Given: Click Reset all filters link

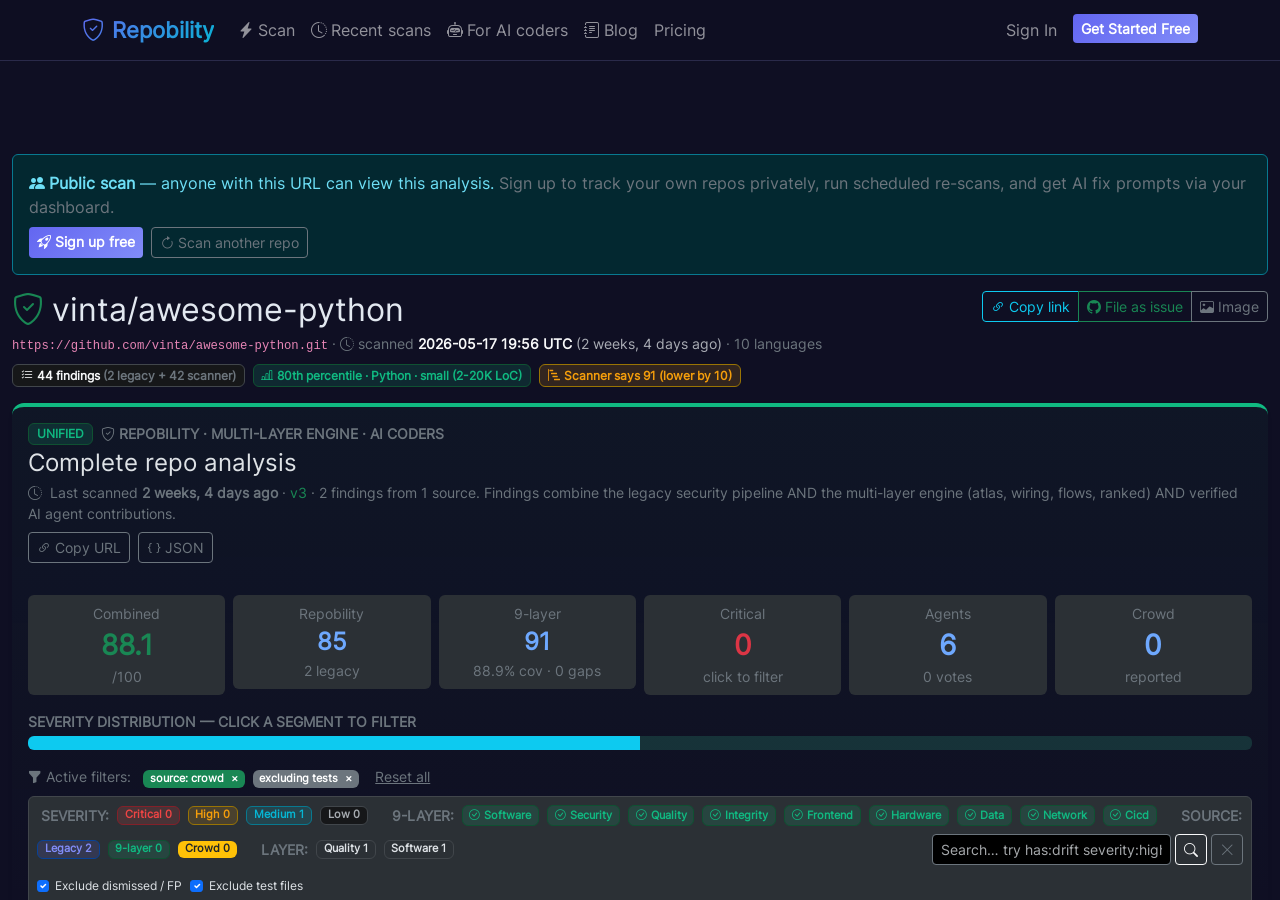Looking at the screenshot, I should (402, 777).
